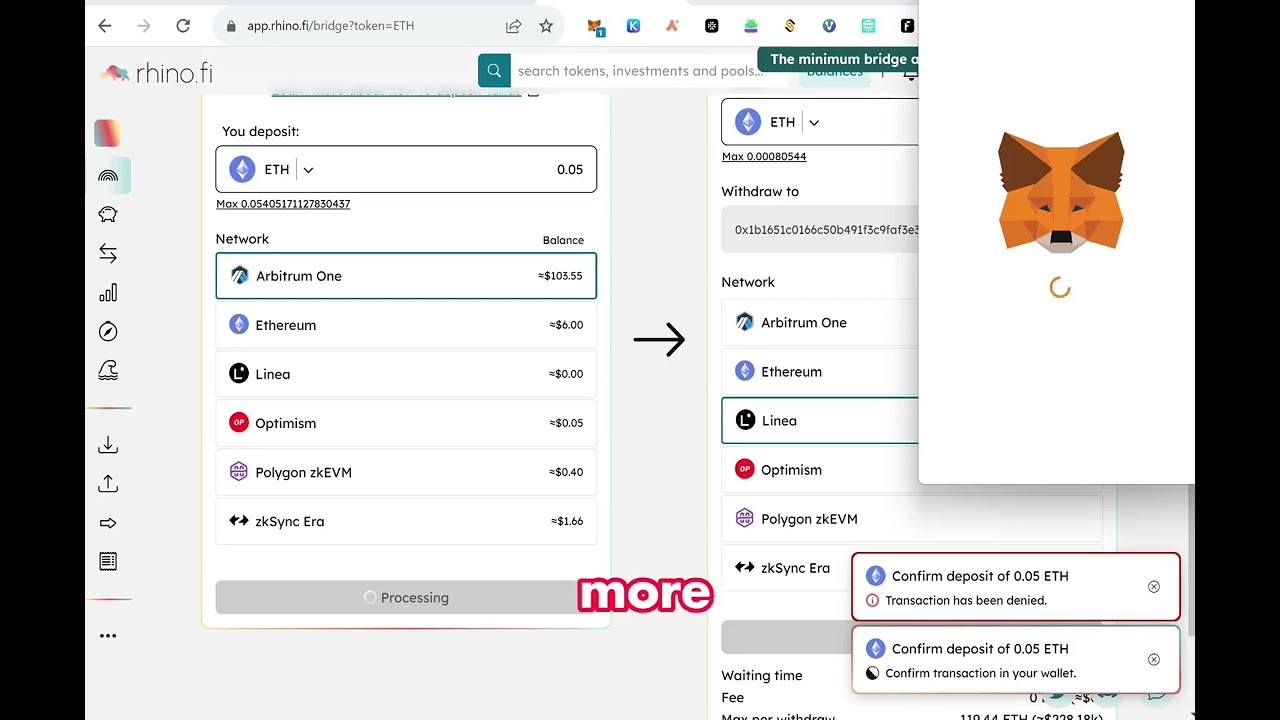The width and height of the screenshot is (1280, 720).
Task: Click the ≈$1.66 zkSync Era balance
Action: (x=567, y=521)
